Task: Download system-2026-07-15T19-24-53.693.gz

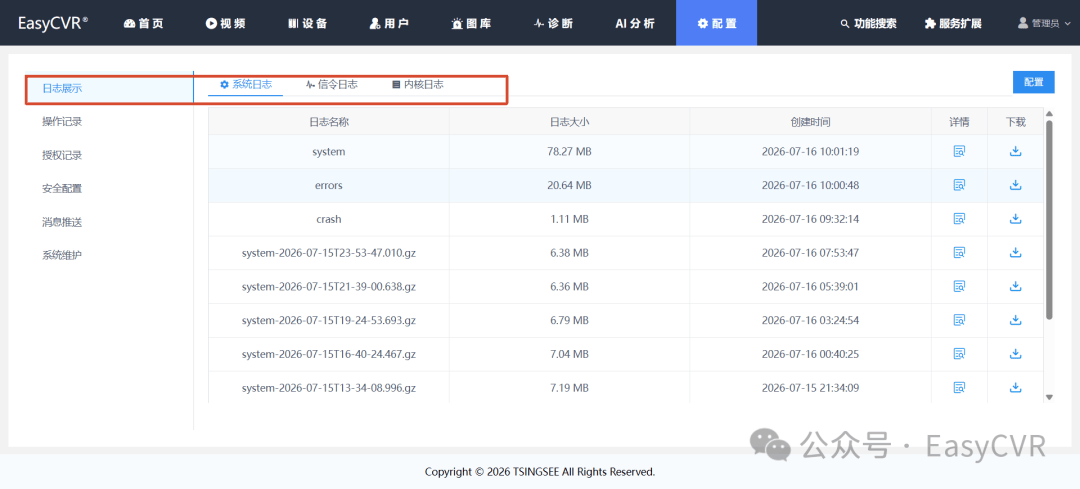Action: (x=1015, y=320)
